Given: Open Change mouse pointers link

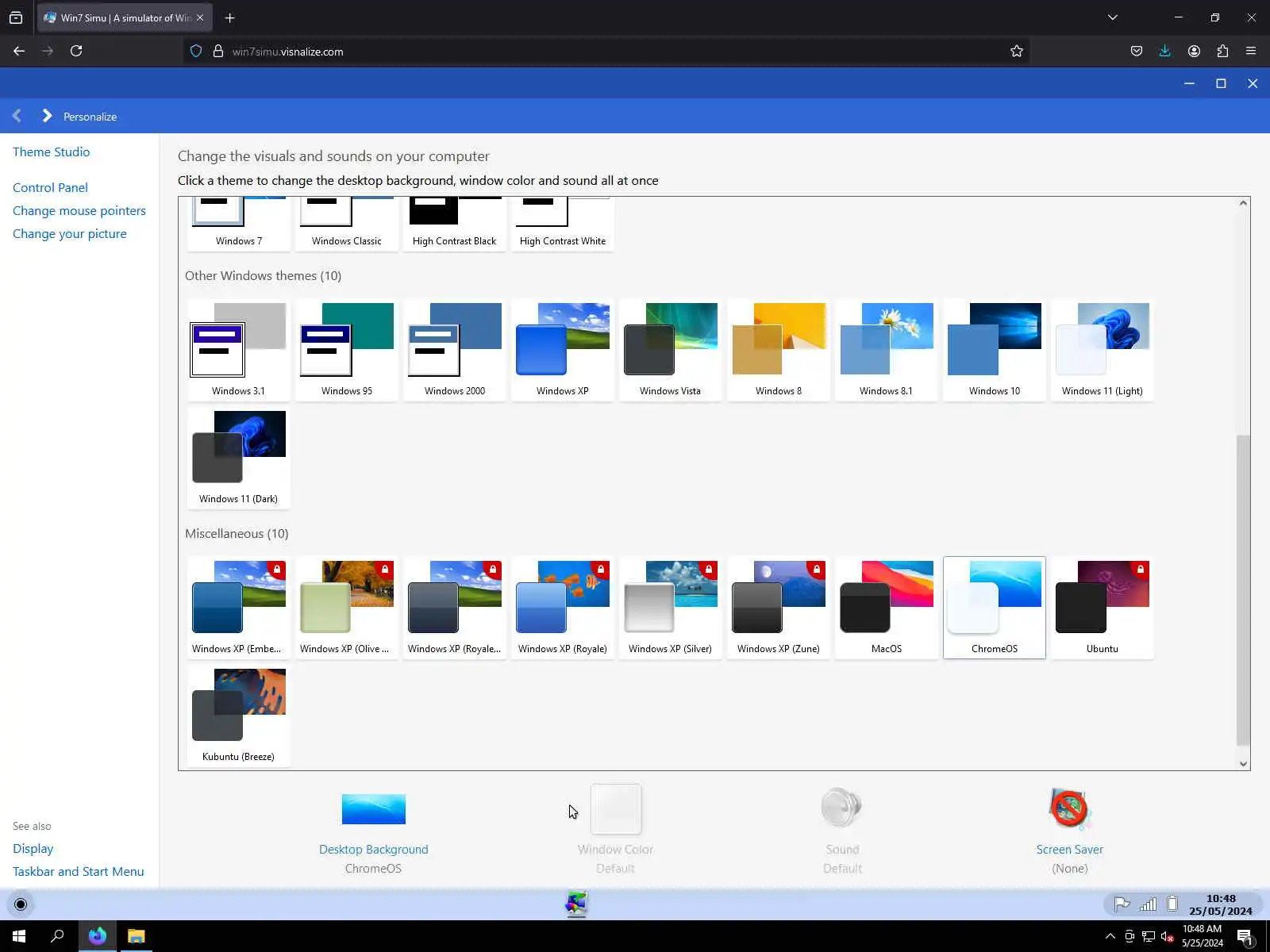Looking at the screenshot, I should point(79,210).
